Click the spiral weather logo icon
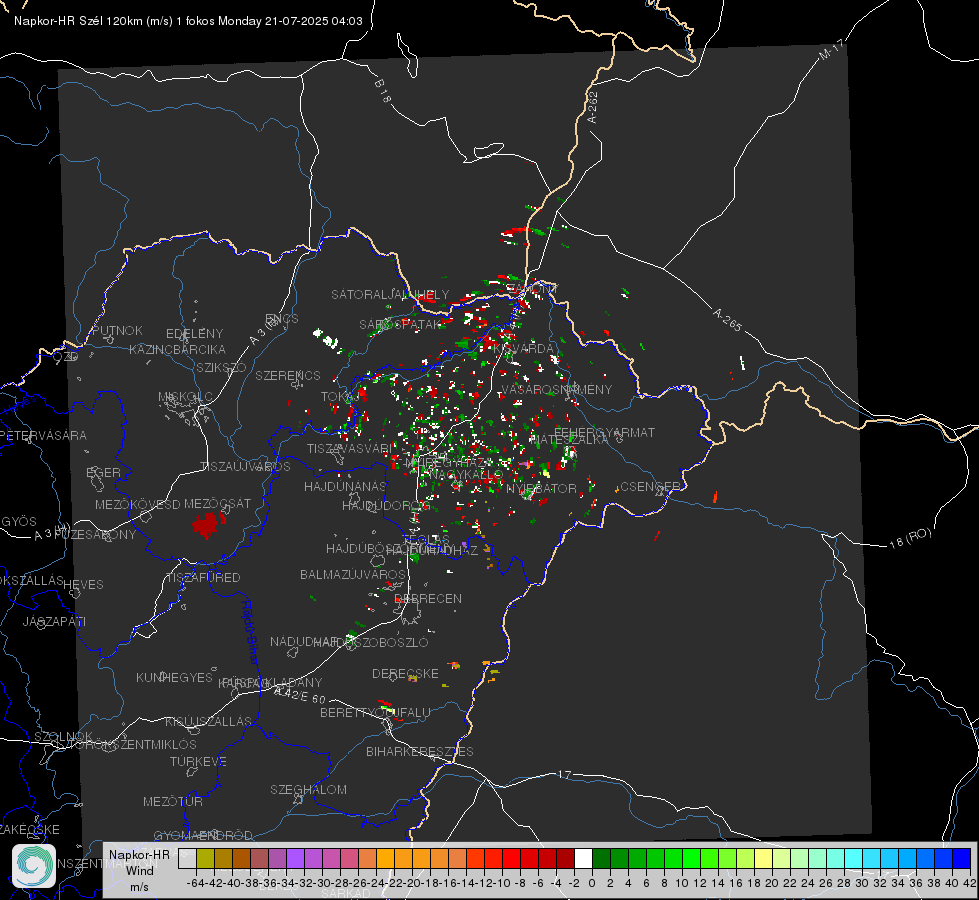 tap(34, 866)
